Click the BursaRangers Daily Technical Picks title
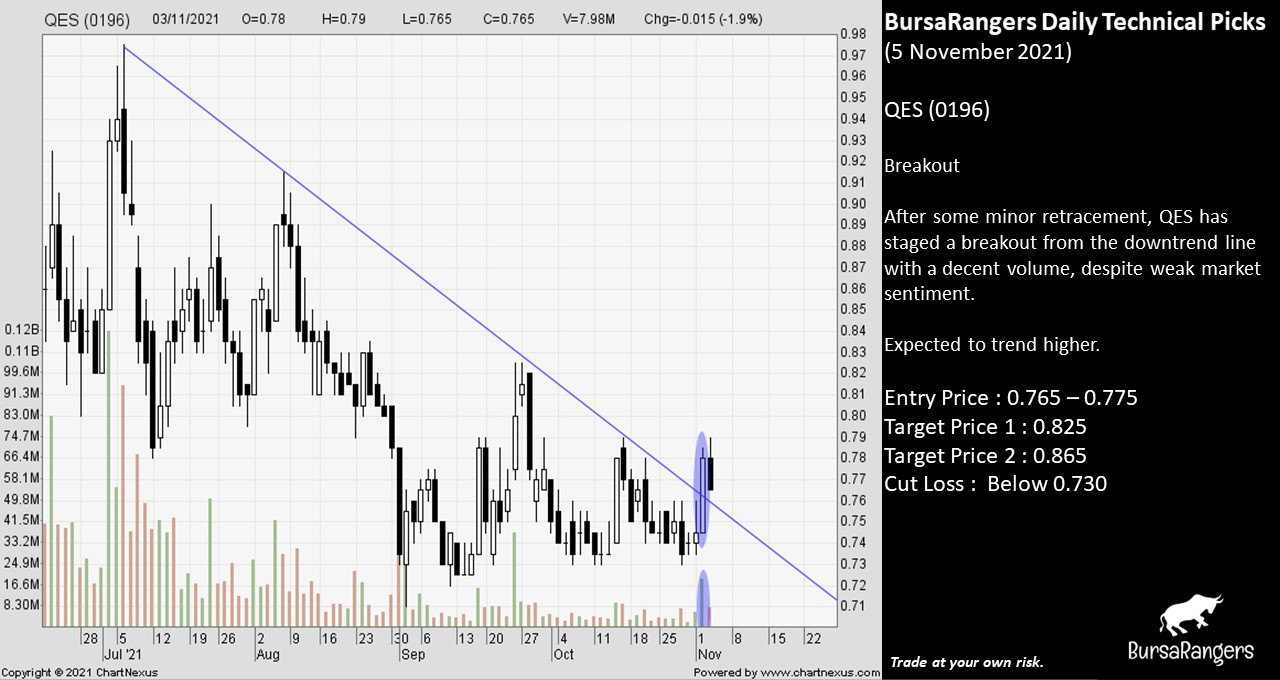The width and height of the screenshot is (1280, 680). tap(1075, 23)
